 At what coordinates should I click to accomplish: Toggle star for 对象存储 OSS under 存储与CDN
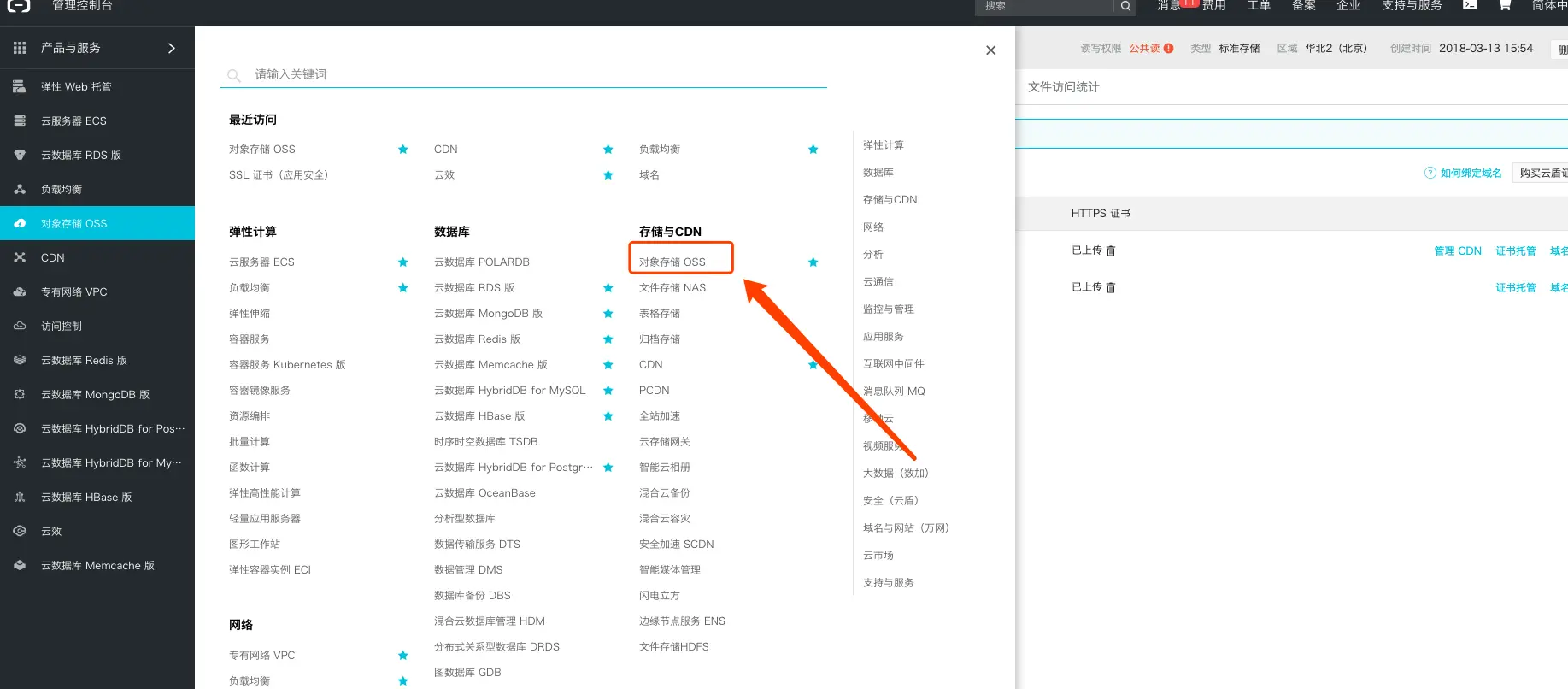click(813, 262)
